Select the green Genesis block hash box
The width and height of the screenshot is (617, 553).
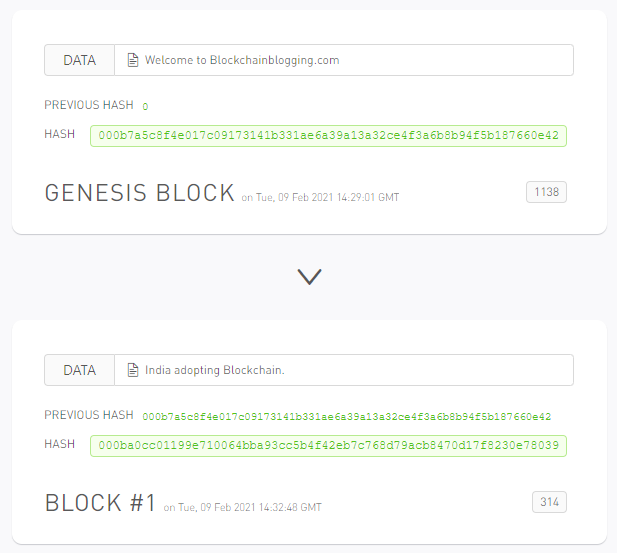(328, 136)
